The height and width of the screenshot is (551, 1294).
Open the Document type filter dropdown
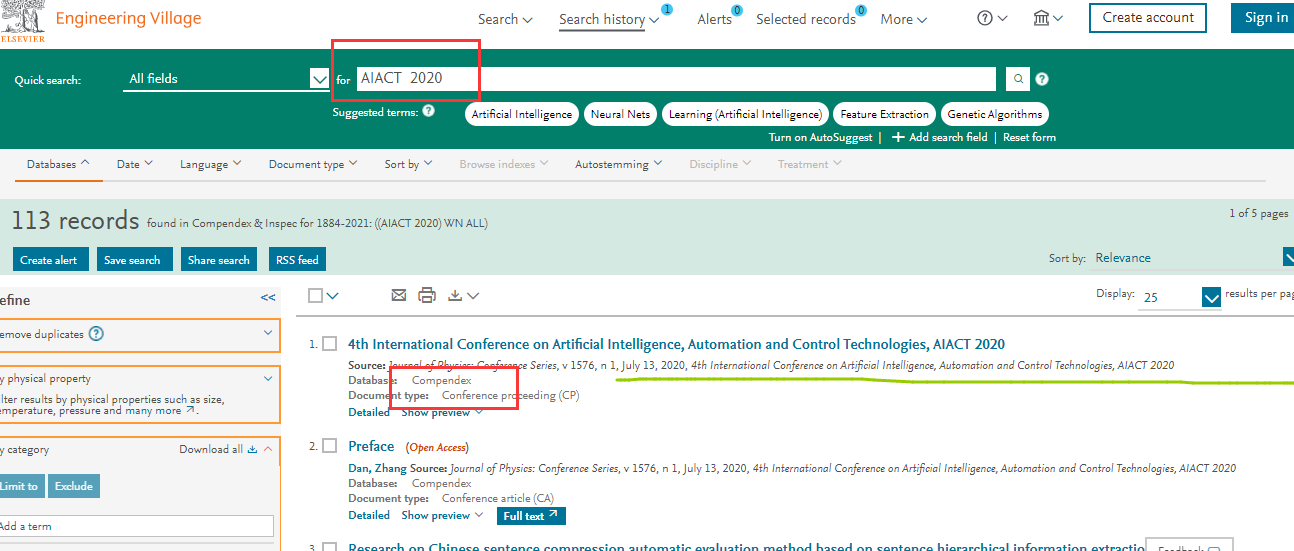pyautogui.click(x=313, y=164)
